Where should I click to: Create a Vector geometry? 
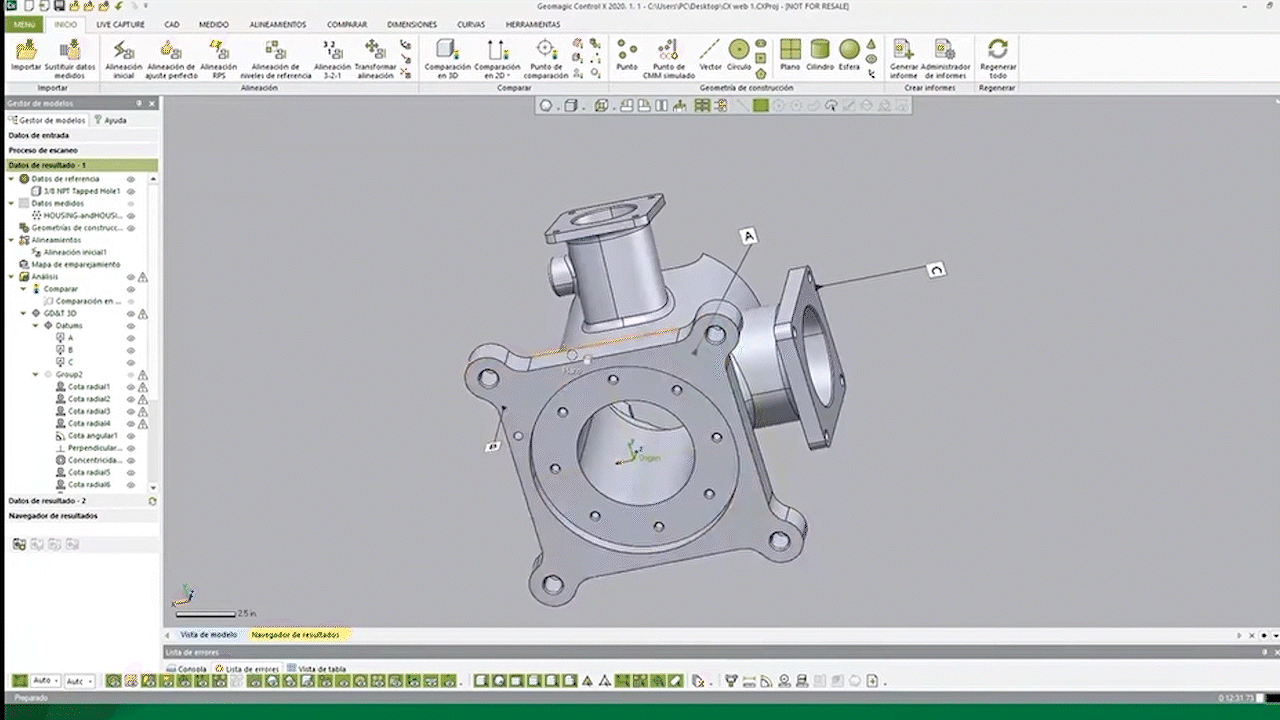pos(710,55)
